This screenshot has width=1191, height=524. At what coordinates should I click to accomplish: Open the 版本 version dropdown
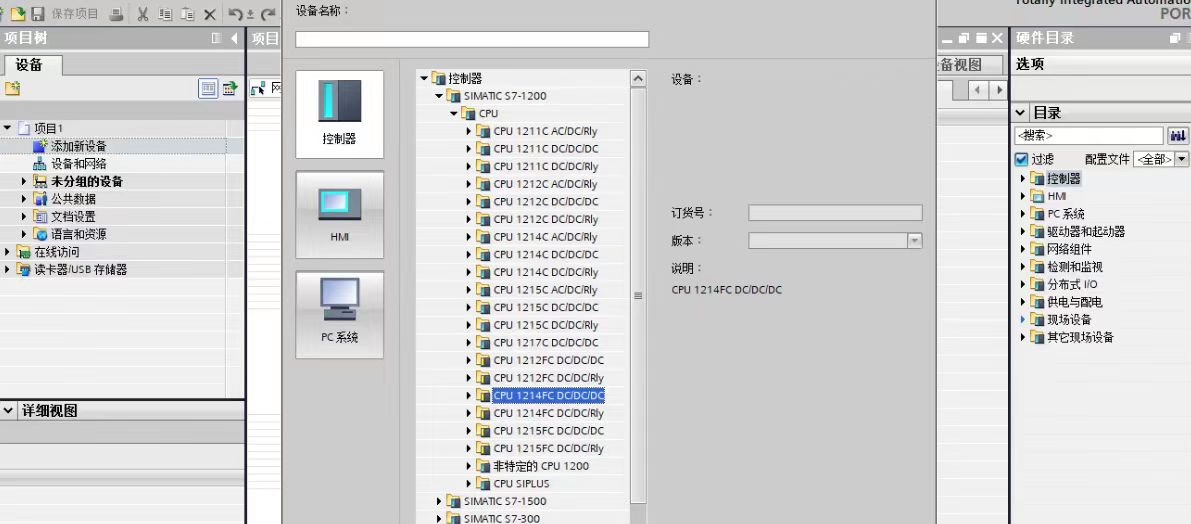(x=915, y=241)
